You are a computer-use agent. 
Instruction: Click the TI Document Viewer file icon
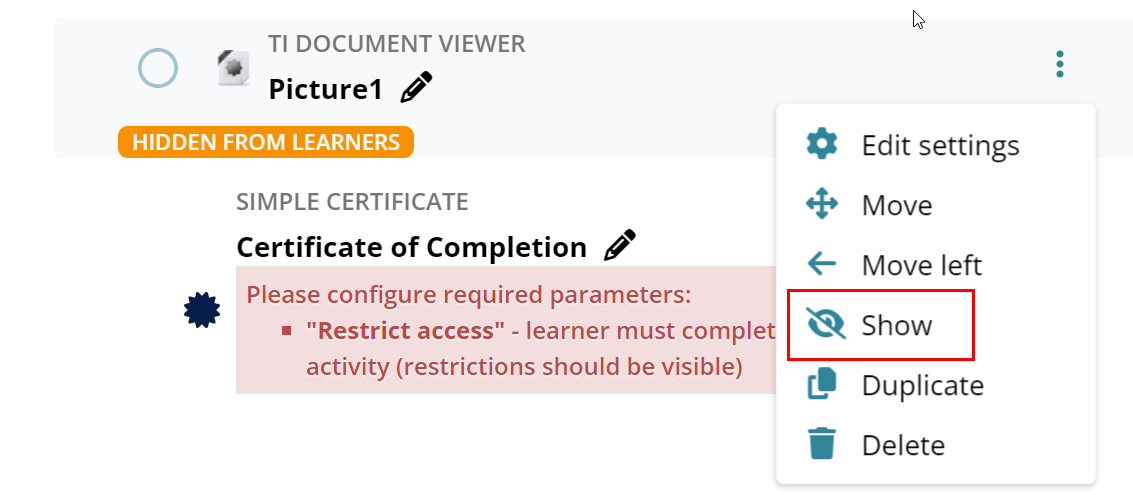(x=233, y=68)
